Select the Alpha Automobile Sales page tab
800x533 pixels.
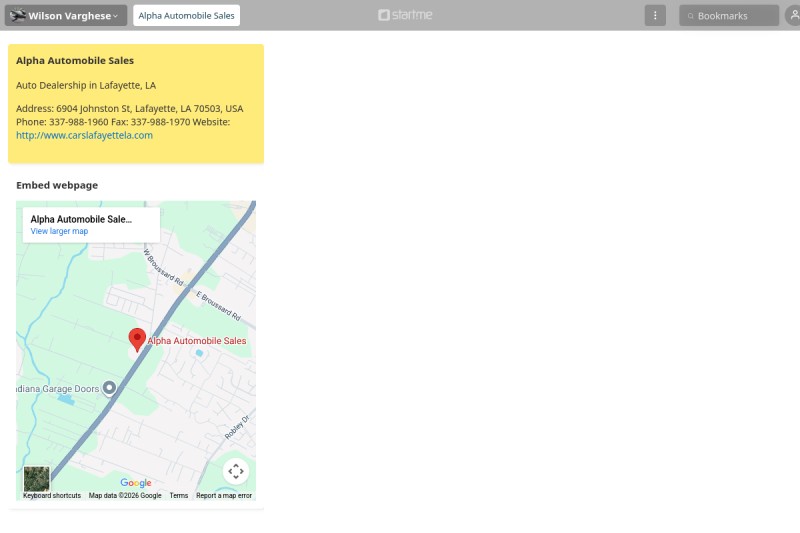tap(186, 15)
